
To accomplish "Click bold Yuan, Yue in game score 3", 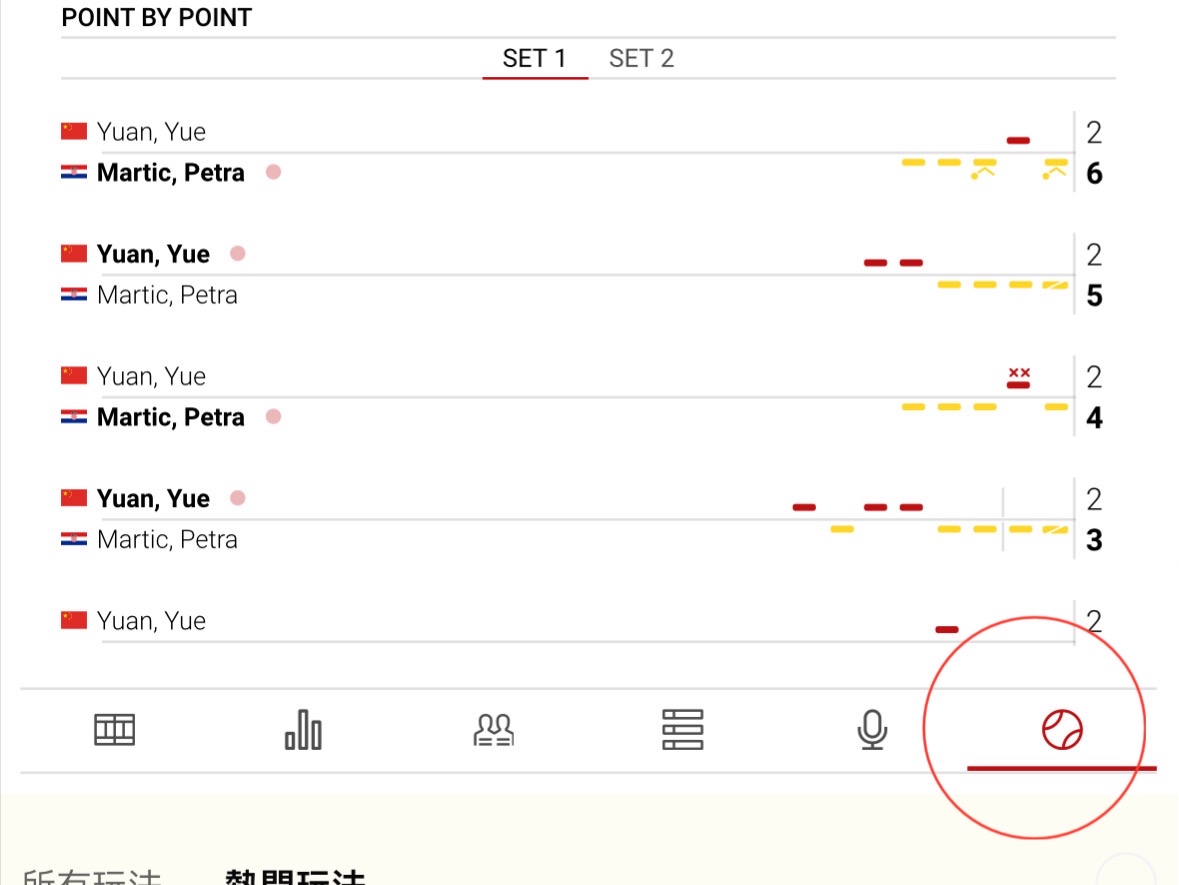I will [153, 499].
